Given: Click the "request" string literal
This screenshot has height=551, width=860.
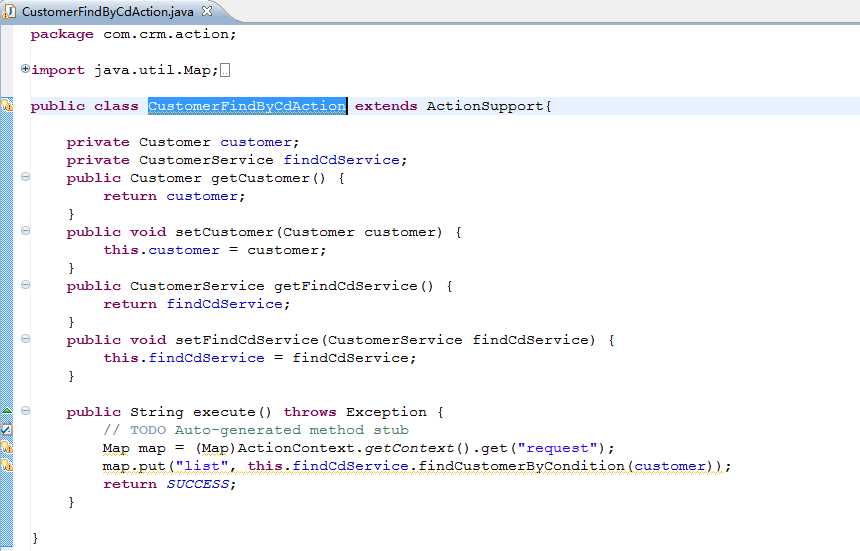Looking at the screenshot, I should pos(557,448).
